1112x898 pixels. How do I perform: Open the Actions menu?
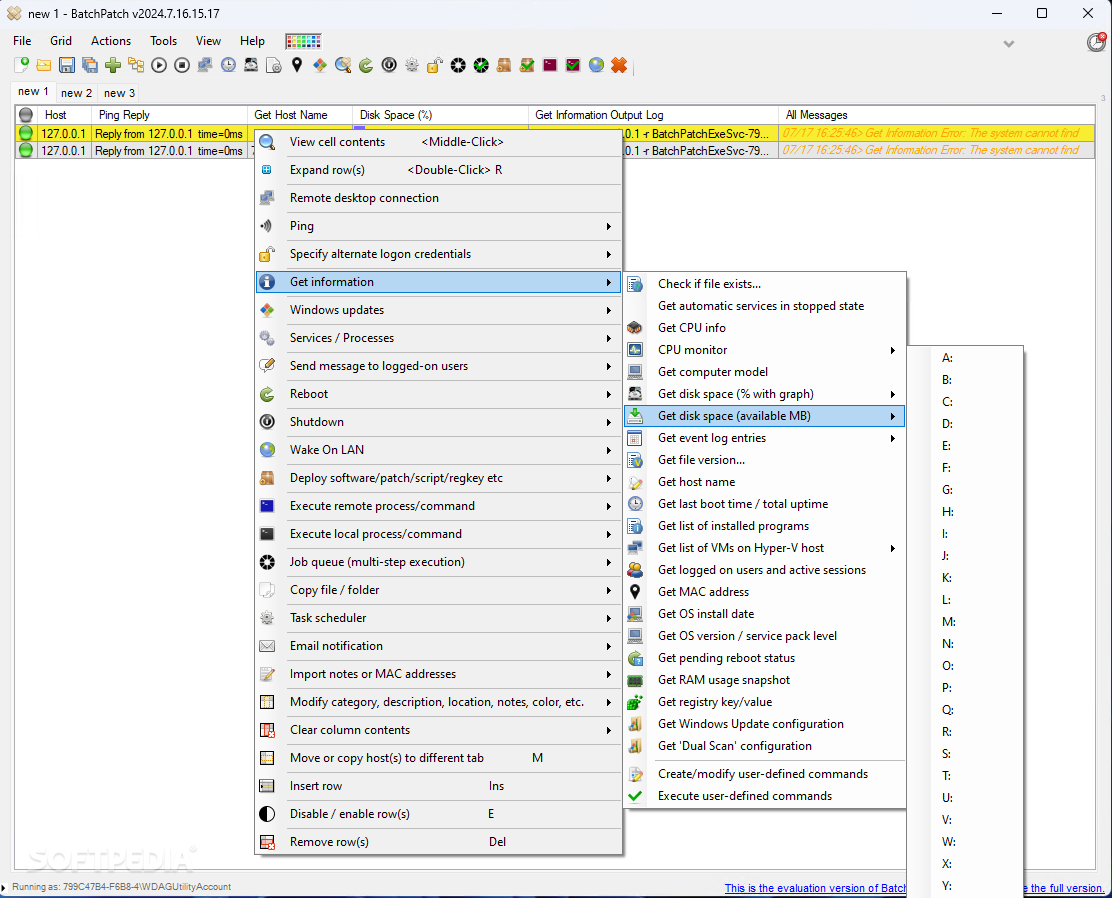click(111, 41)
